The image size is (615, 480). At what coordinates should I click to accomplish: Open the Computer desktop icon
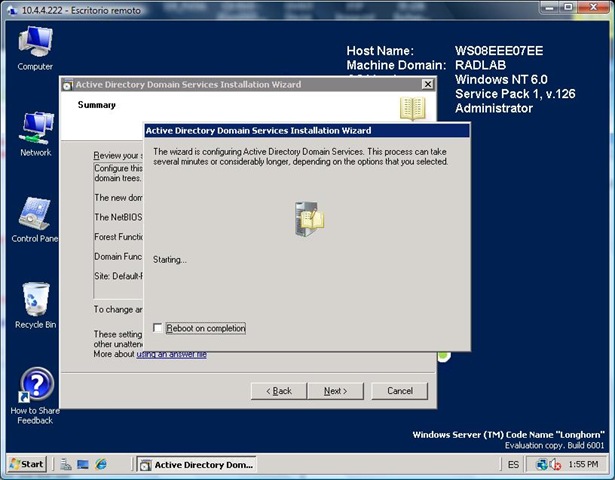[35, 44]
